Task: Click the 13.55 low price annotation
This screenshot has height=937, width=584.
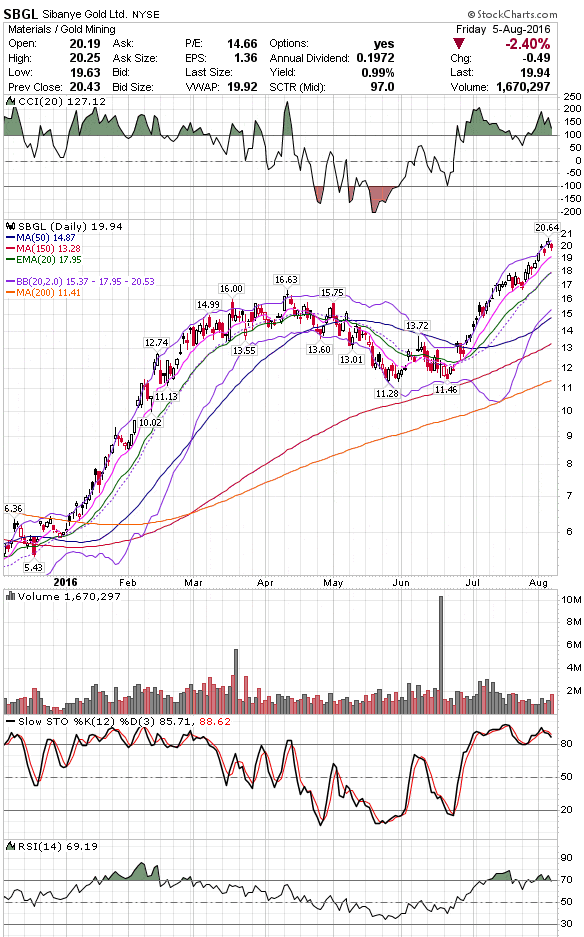Action: [x=244, y=351]
